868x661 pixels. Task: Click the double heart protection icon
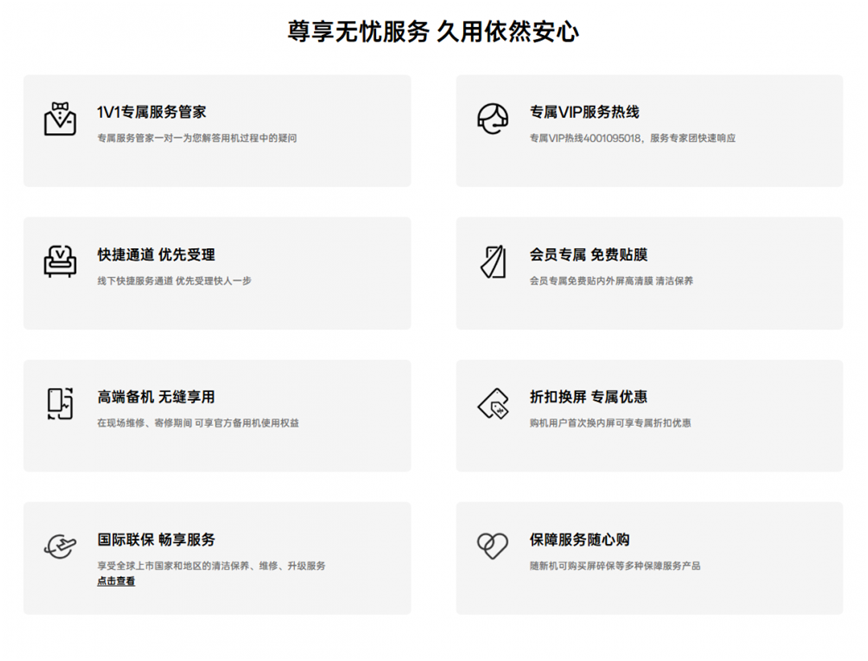coord(493,546)
